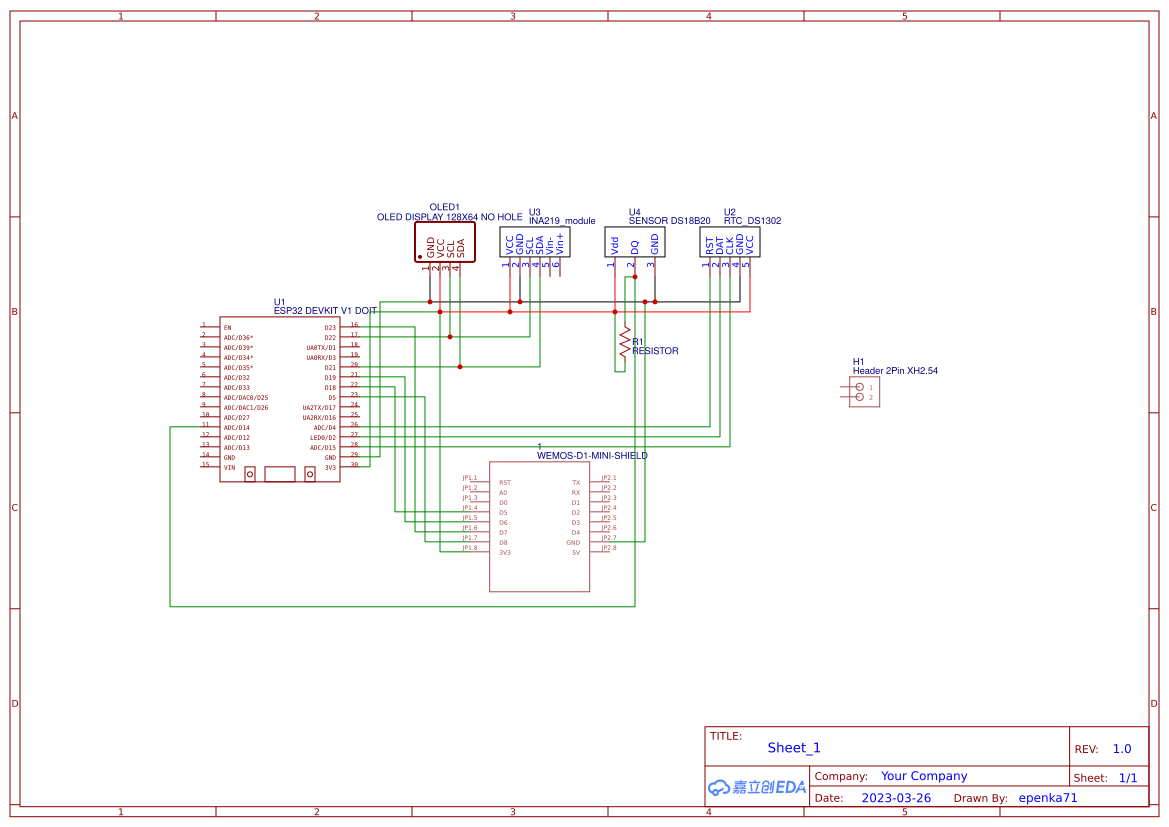
Task: Select pin 1 circle of the H1 header
Action: click(860, 386)
